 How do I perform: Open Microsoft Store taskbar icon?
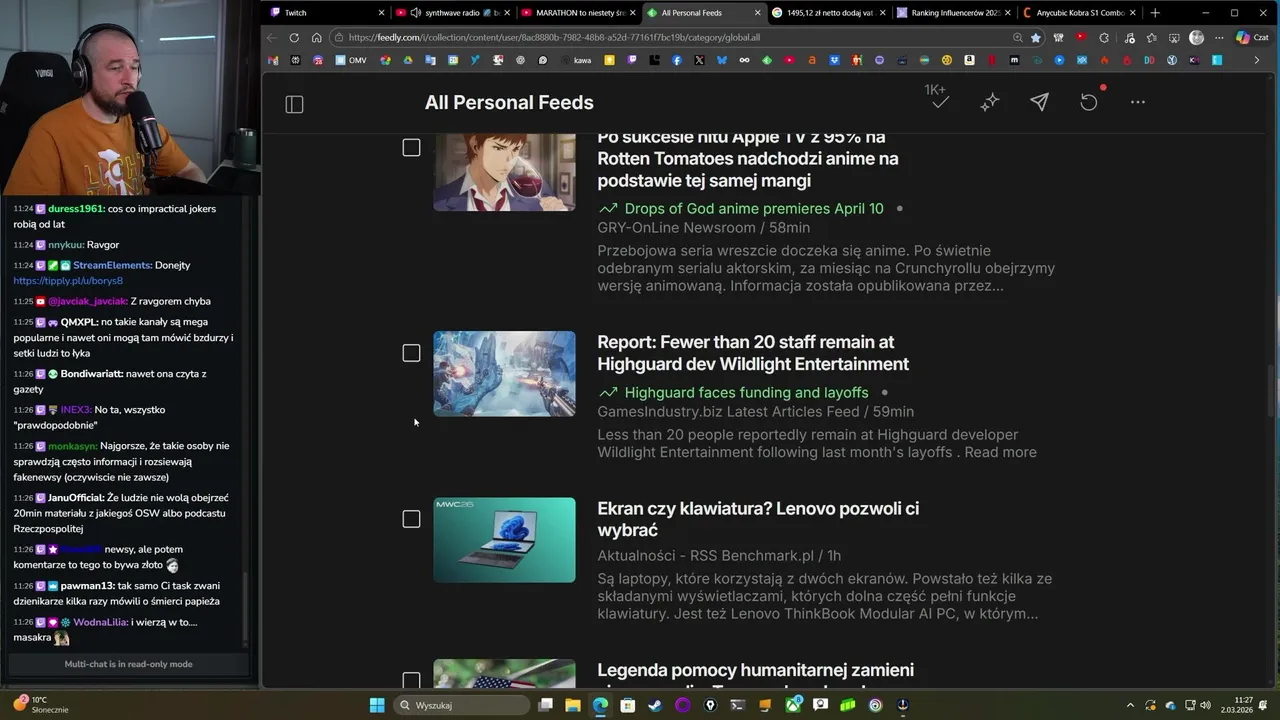point(627,705)
